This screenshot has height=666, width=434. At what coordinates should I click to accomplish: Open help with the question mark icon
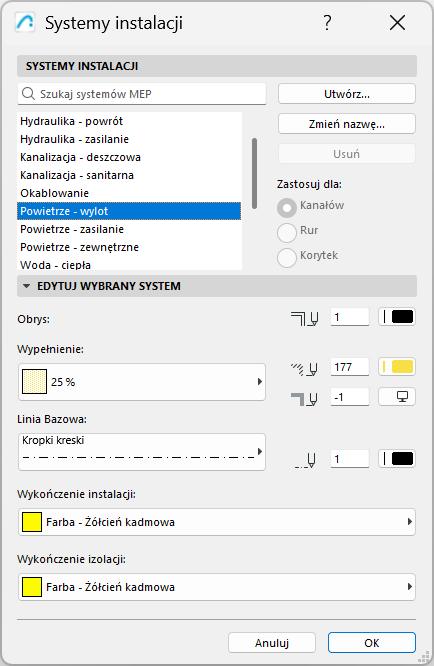(x=327, y=23)
